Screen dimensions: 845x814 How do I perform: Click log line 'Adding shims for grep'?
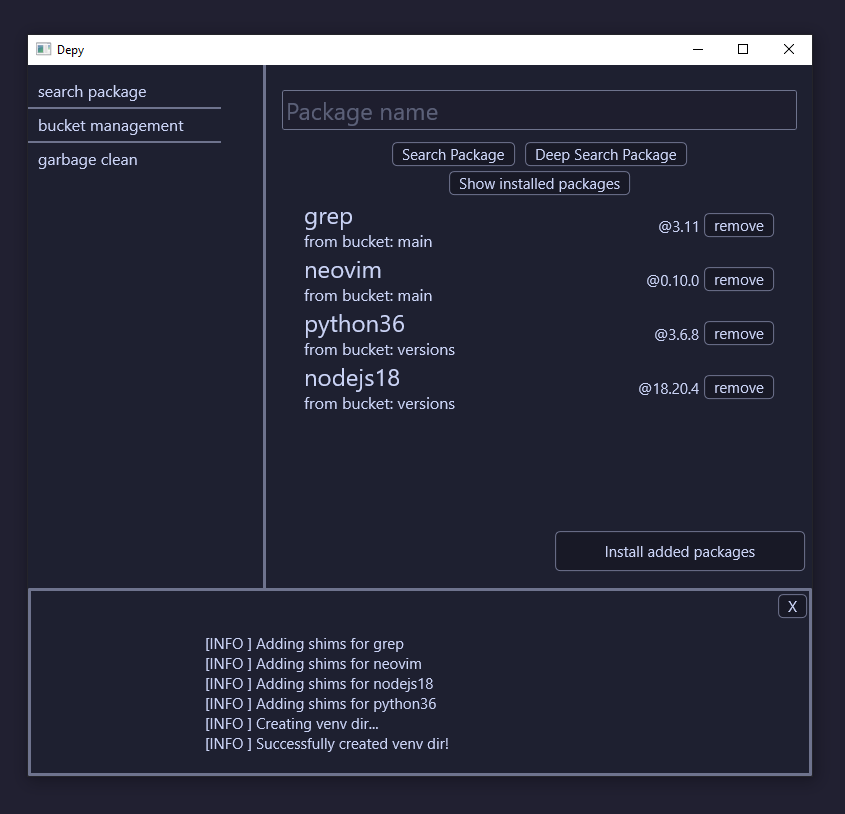click(x=304, y=644)
